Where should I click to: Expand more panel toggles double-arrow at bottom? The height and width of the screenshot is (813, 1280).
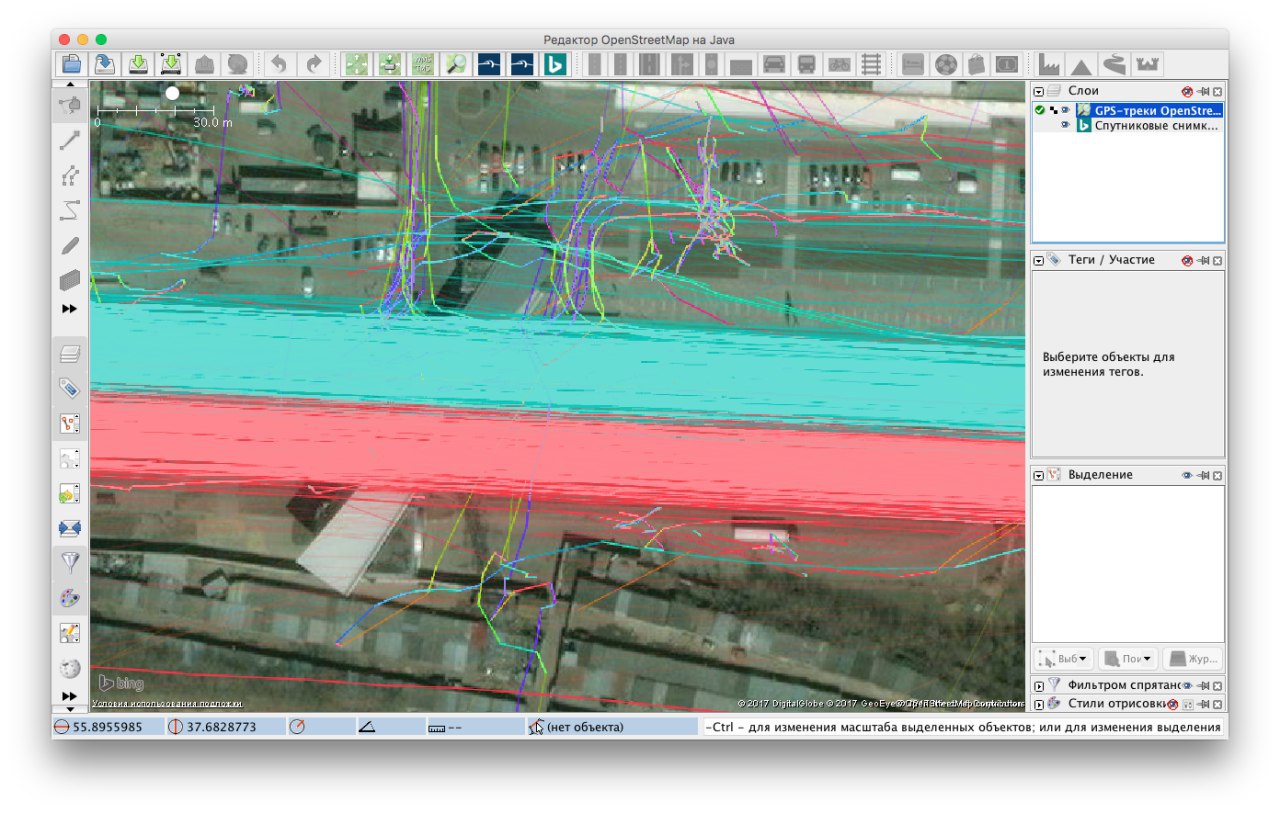70,695
